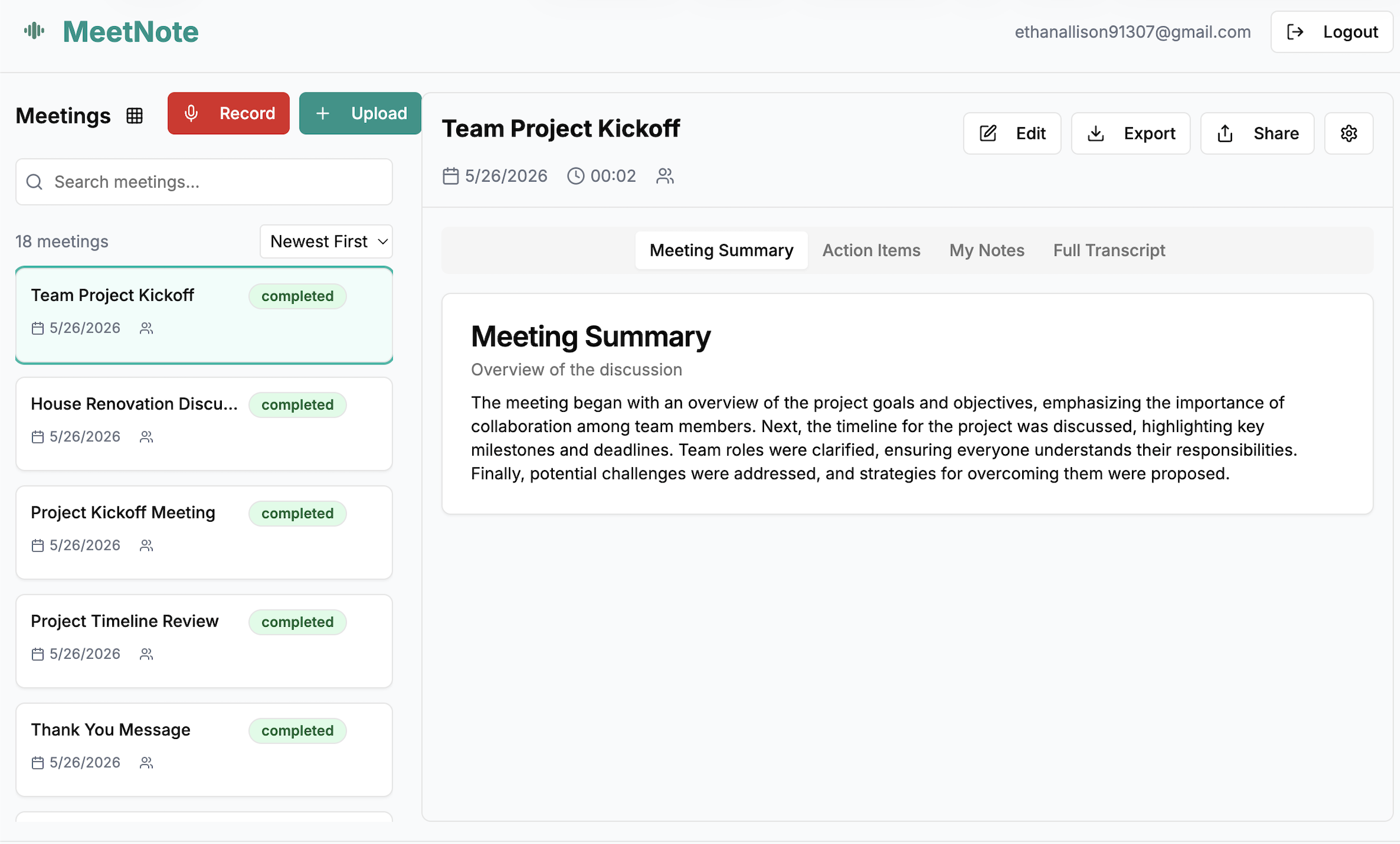Click the download Export icon

(x=1096, y=134)
